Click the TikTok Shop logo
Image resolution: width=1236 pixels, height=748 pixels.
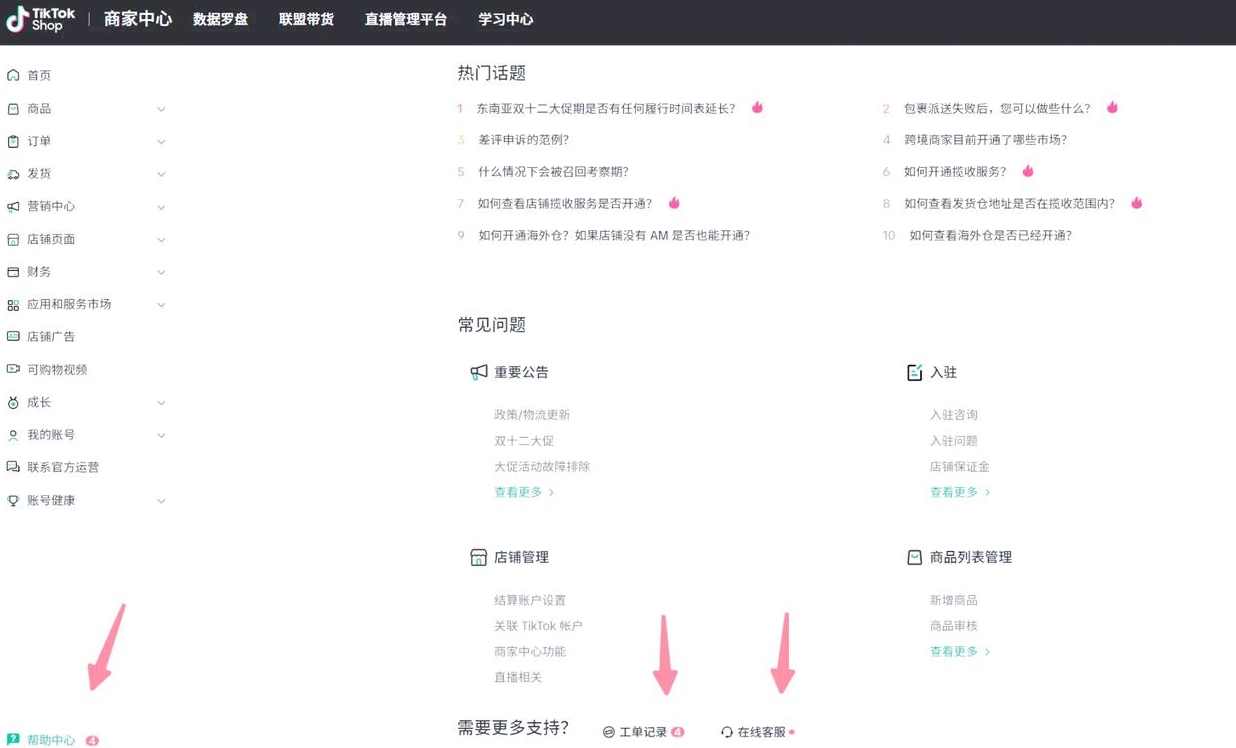point(40,20)
